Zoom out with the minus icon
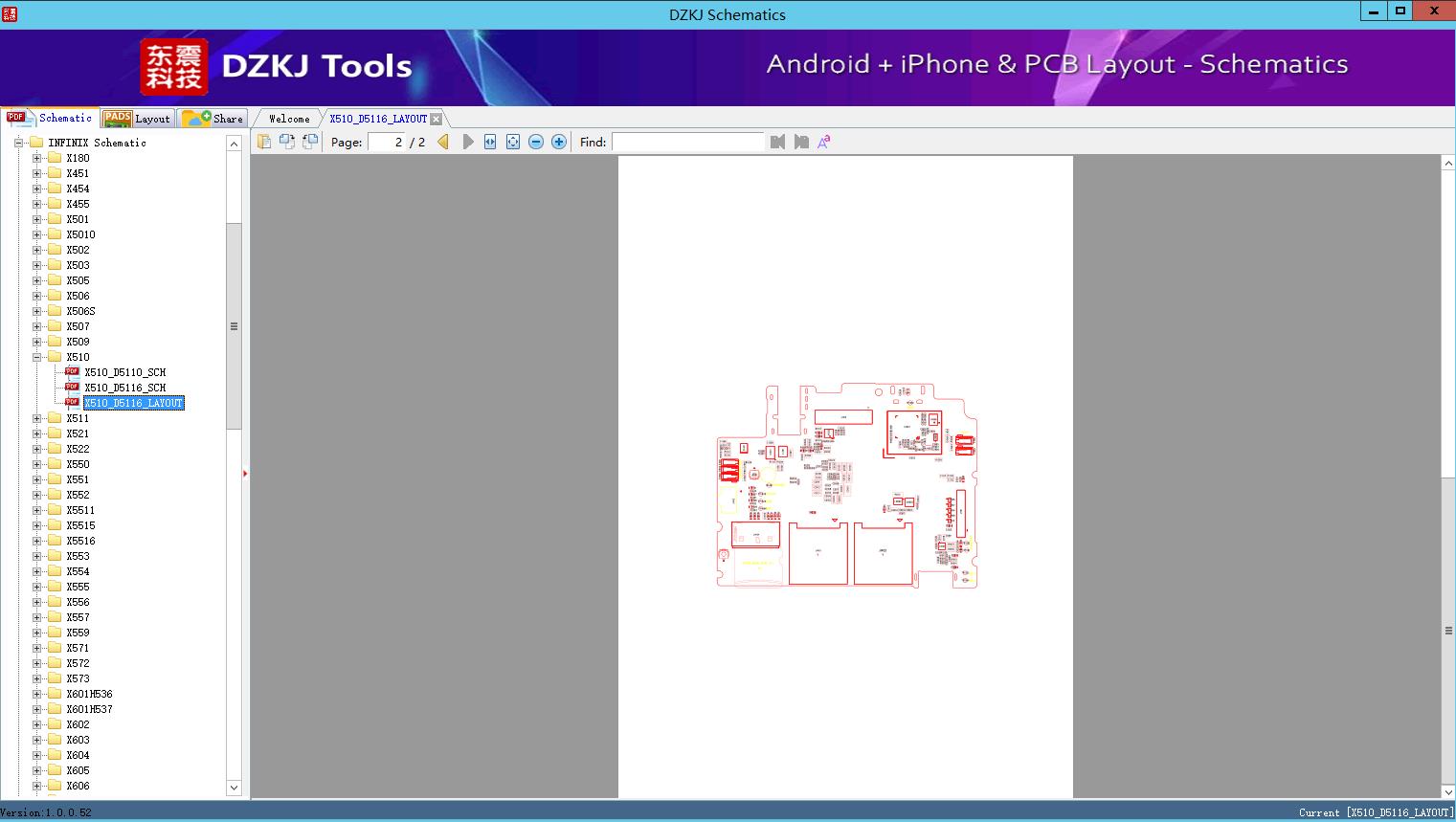The image size is (1456, 822). tap(536, 142)
